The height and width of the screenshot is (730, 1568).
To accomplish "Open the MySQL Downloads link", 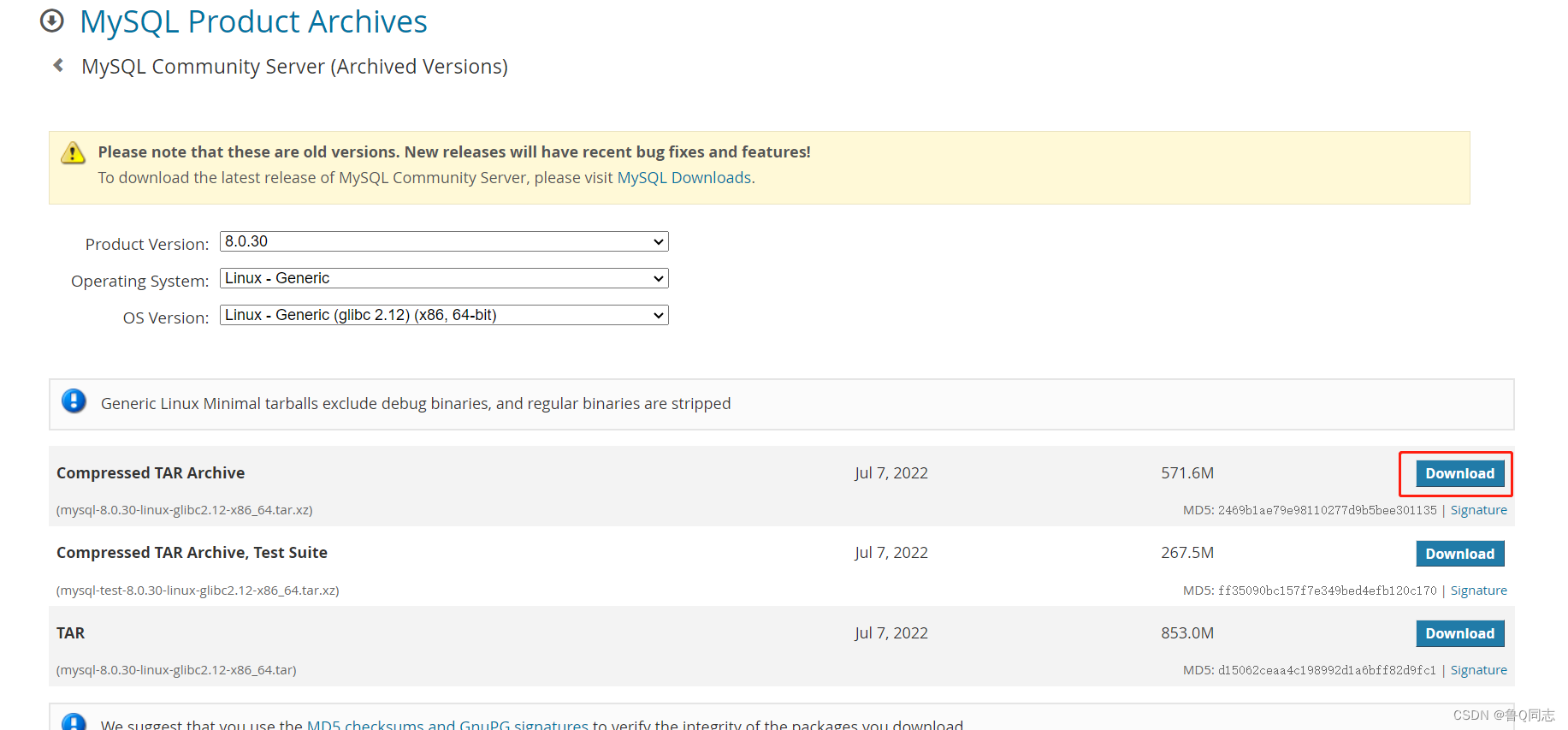I will (684, 177).
